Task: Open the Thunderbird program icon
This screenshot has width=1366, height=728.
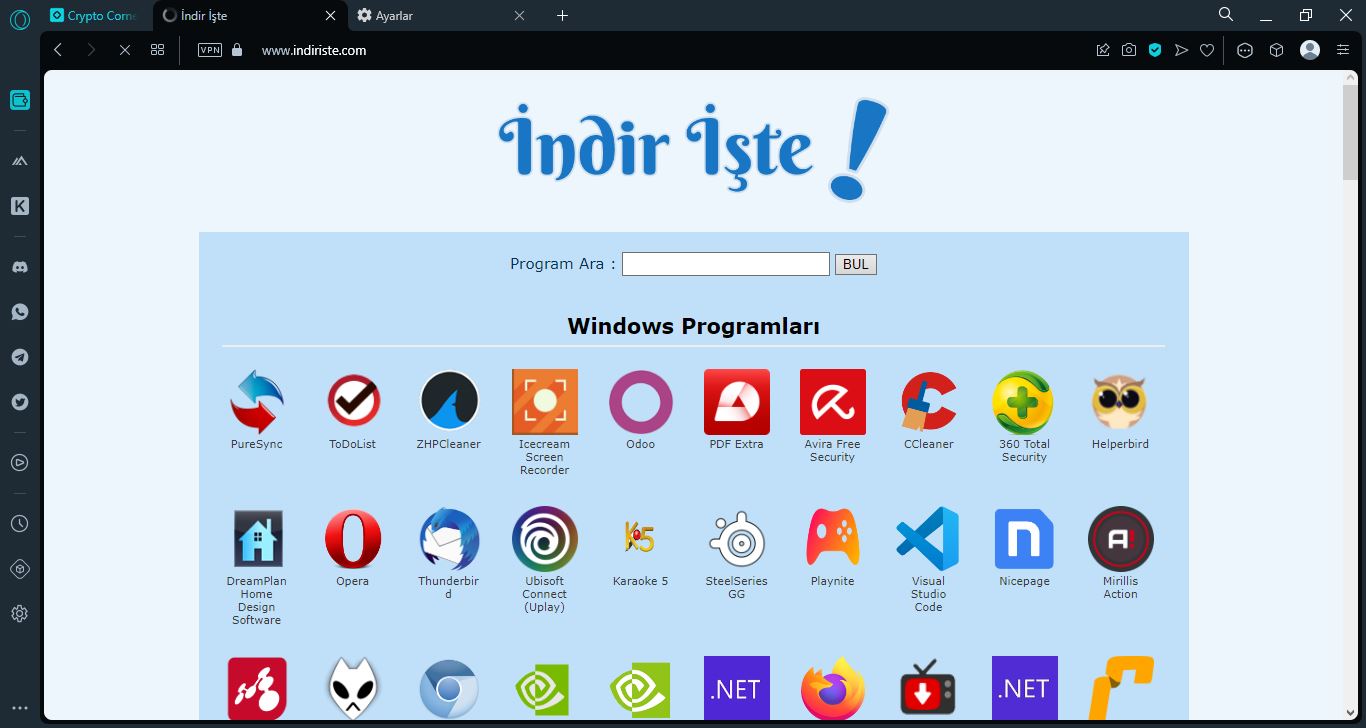Action: pyautogui.click(x=449, y=539)
